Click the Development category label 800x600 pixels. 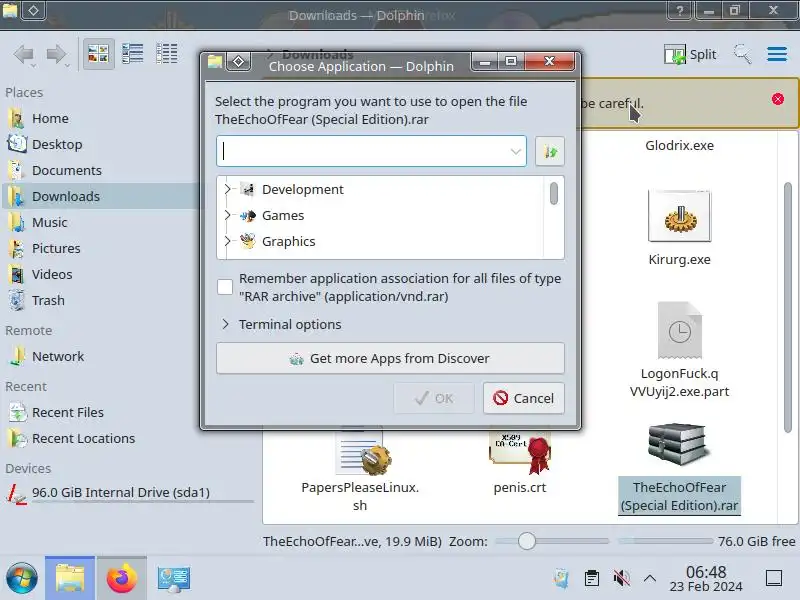pyautogui.click(x=303, y=189)
